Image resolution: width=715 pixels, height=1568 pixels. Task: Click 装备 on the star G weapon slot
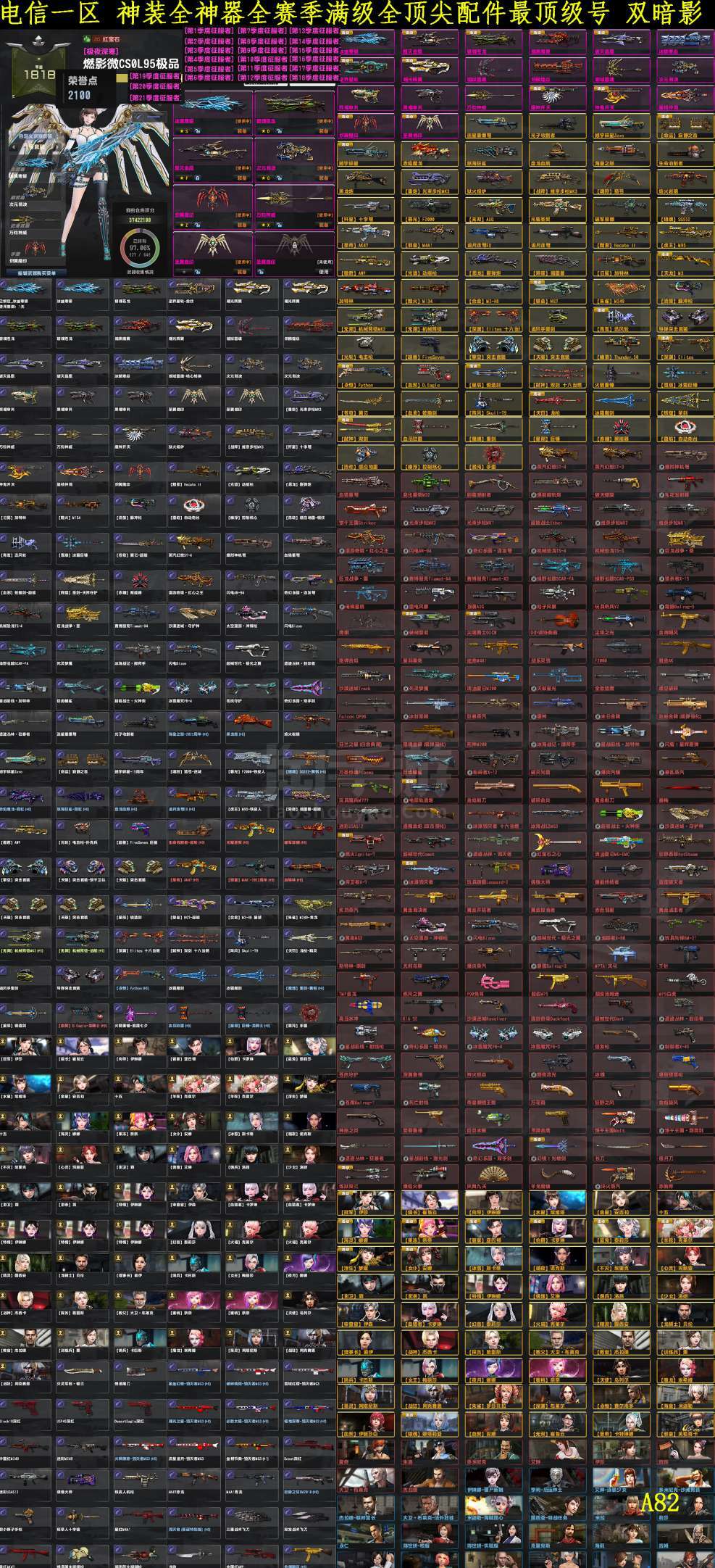(323, 178)
